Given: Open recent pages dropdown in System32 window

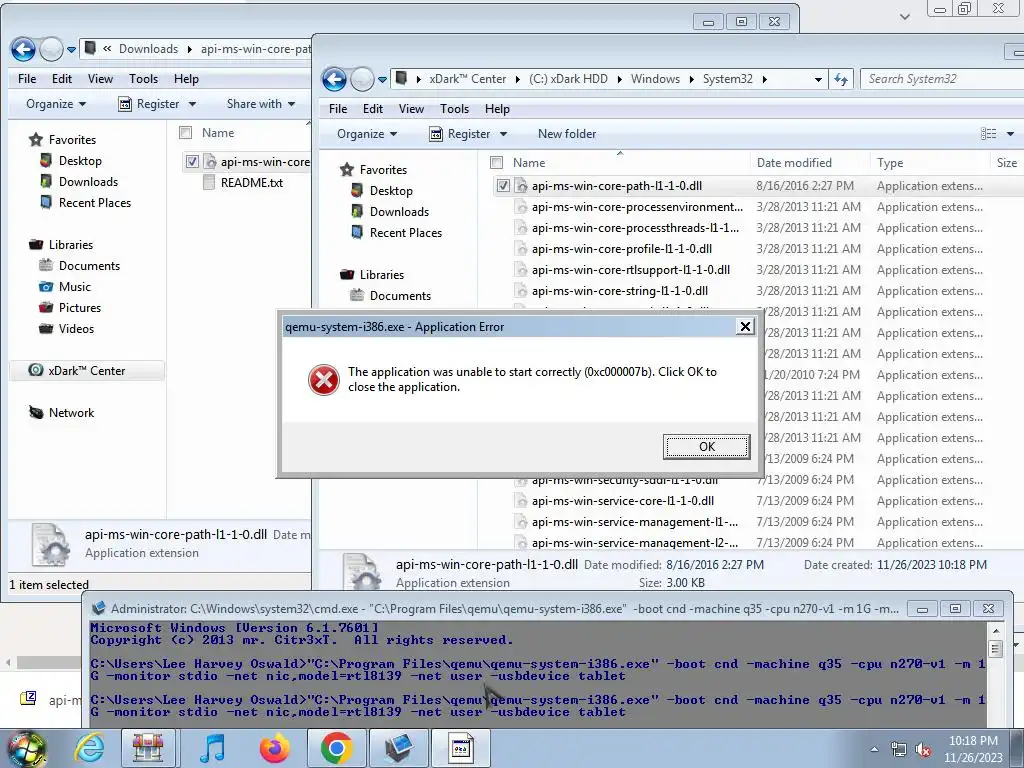Looking at the screenshot, I should (383, 80).
